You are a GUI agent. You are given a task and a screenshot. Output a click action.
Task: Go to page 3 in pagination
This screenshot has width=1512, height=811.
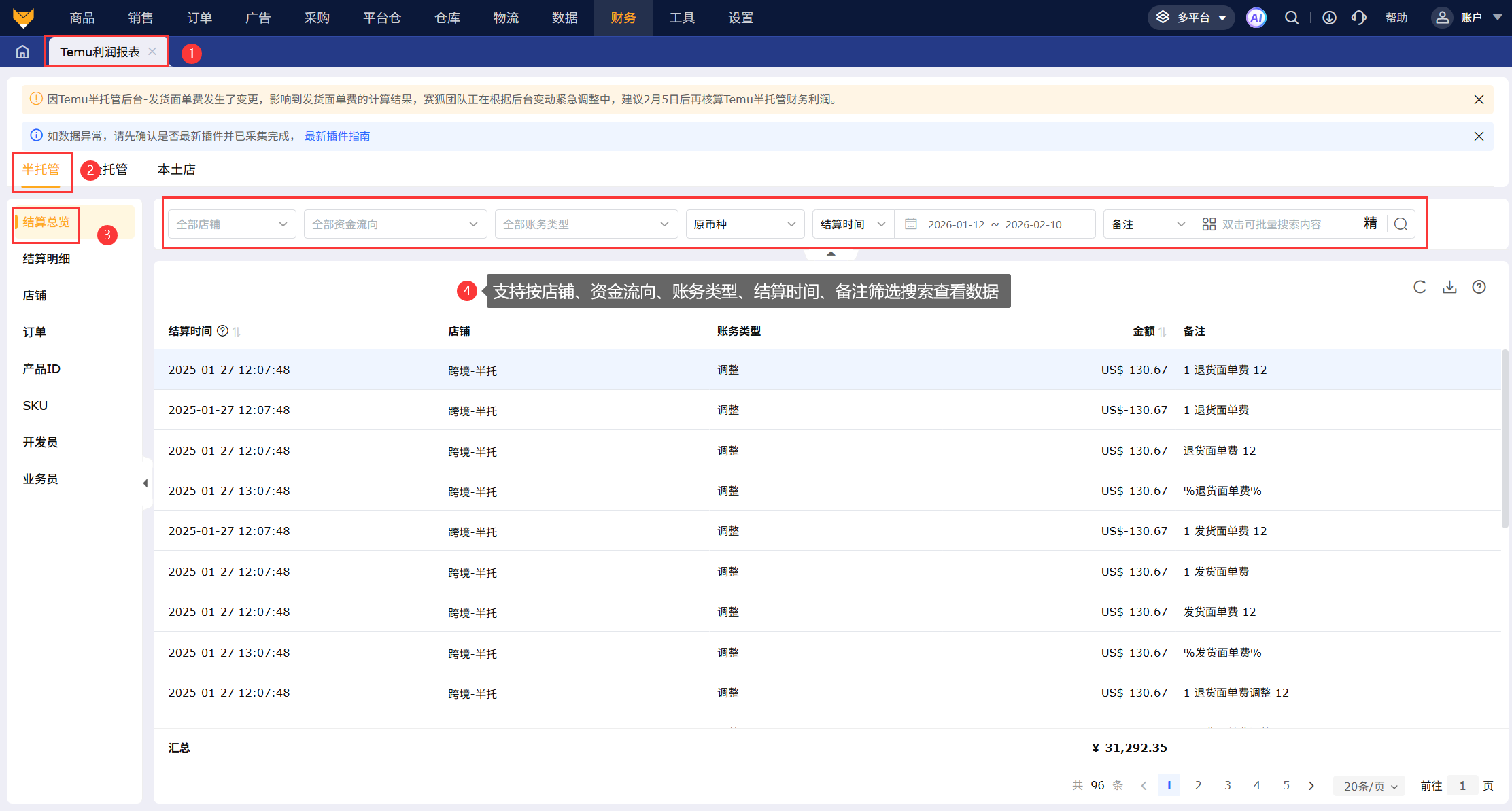click(x=1228, y=785)
